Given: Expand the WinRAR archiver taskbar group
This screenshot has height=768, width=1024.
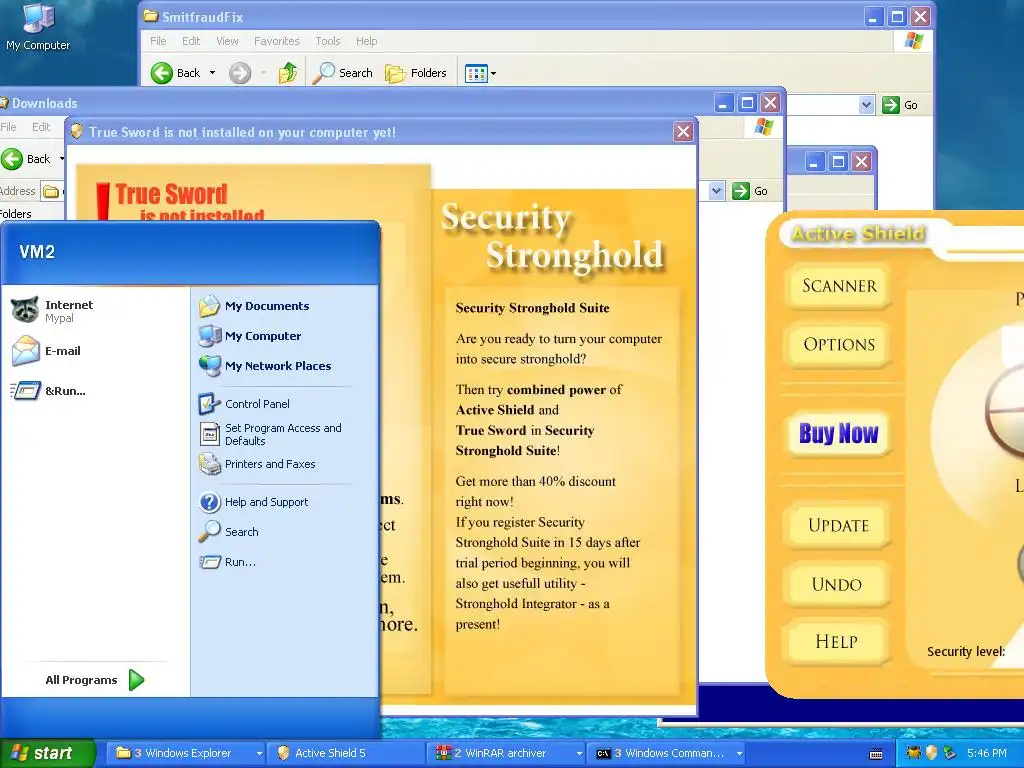Looking at the screenshot, I should click(x=579, y=753).
